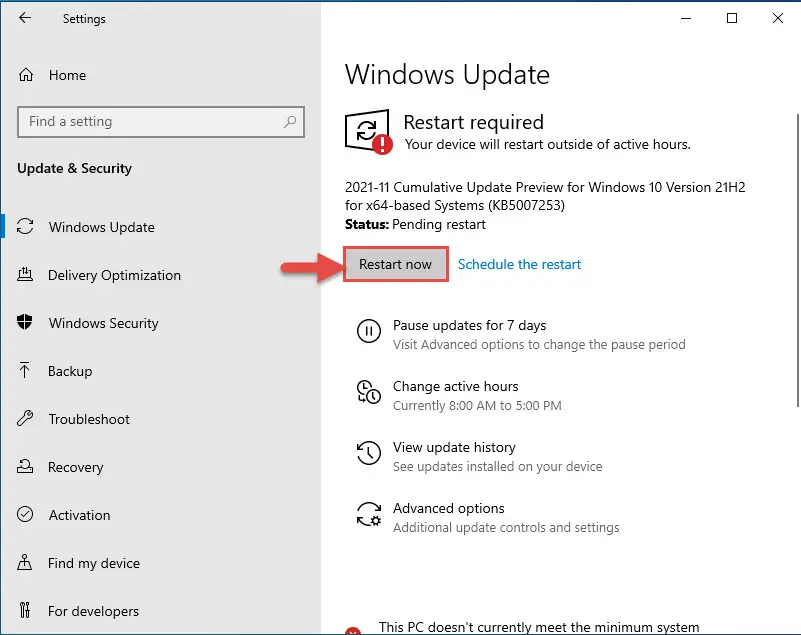Click the Restart required status icon
Viewport: 801px width, 635px height.
tap(368, 131)
